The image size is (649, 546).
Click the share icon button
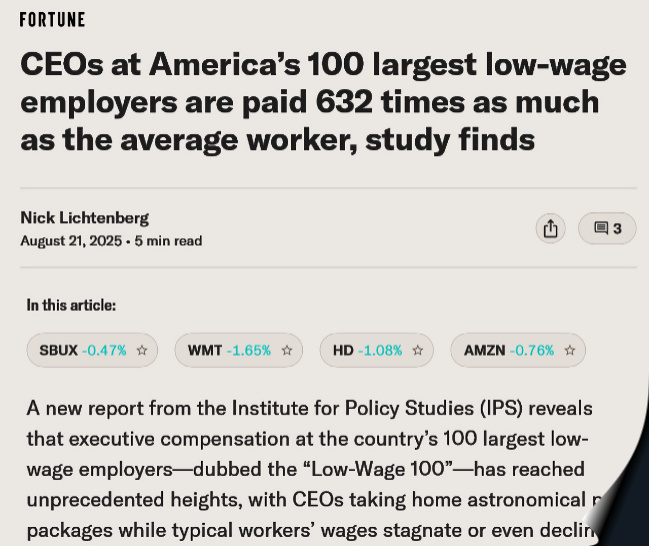[x=549, y=228]
